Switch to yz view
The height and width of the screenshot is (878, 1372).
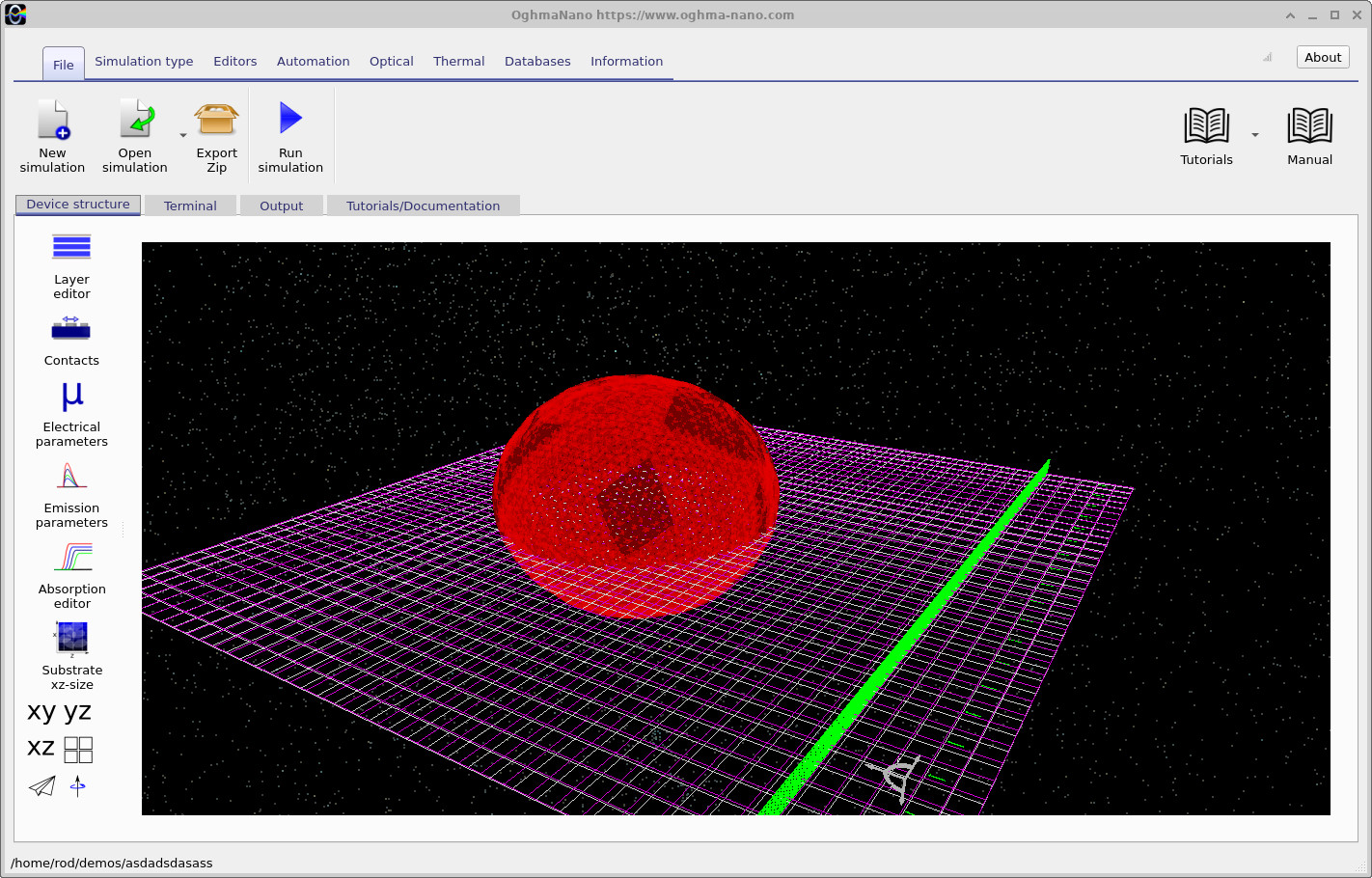pyautogui.click(x=78, y=712)
